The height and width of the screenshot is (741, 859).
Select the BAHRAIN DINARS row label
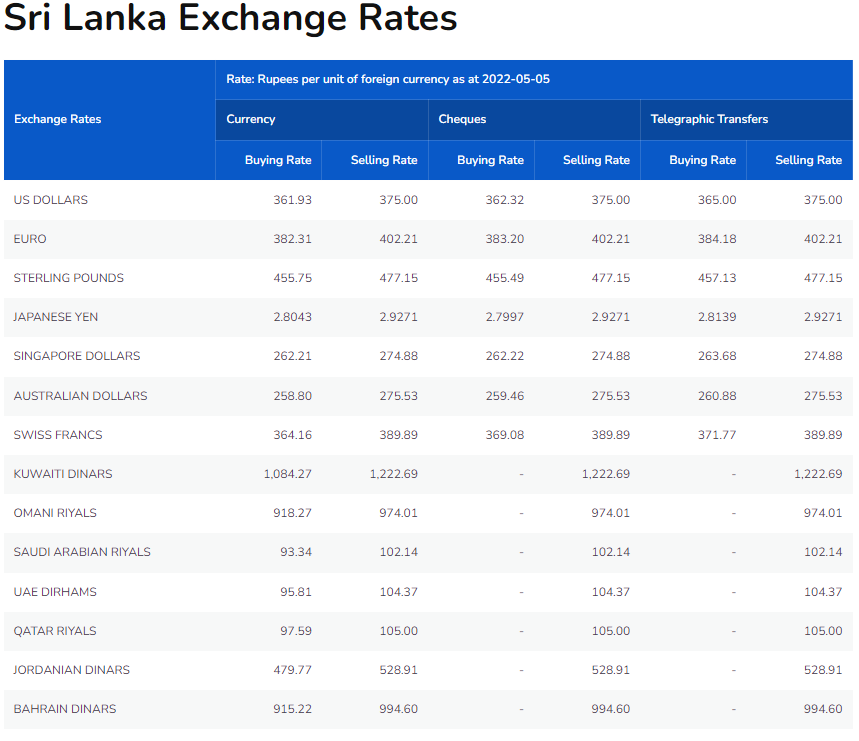pos(65,709)
